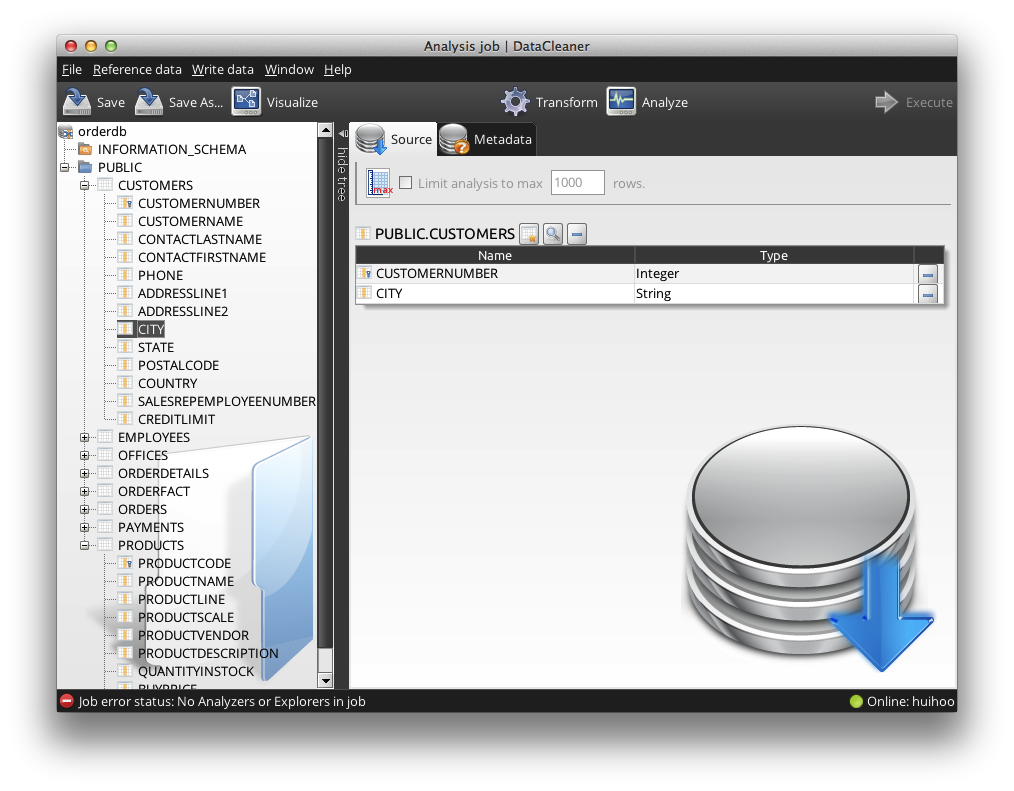Click the Save toolbar icon
Viewport: 1014px width, 791px height.
tap(77, 102)
